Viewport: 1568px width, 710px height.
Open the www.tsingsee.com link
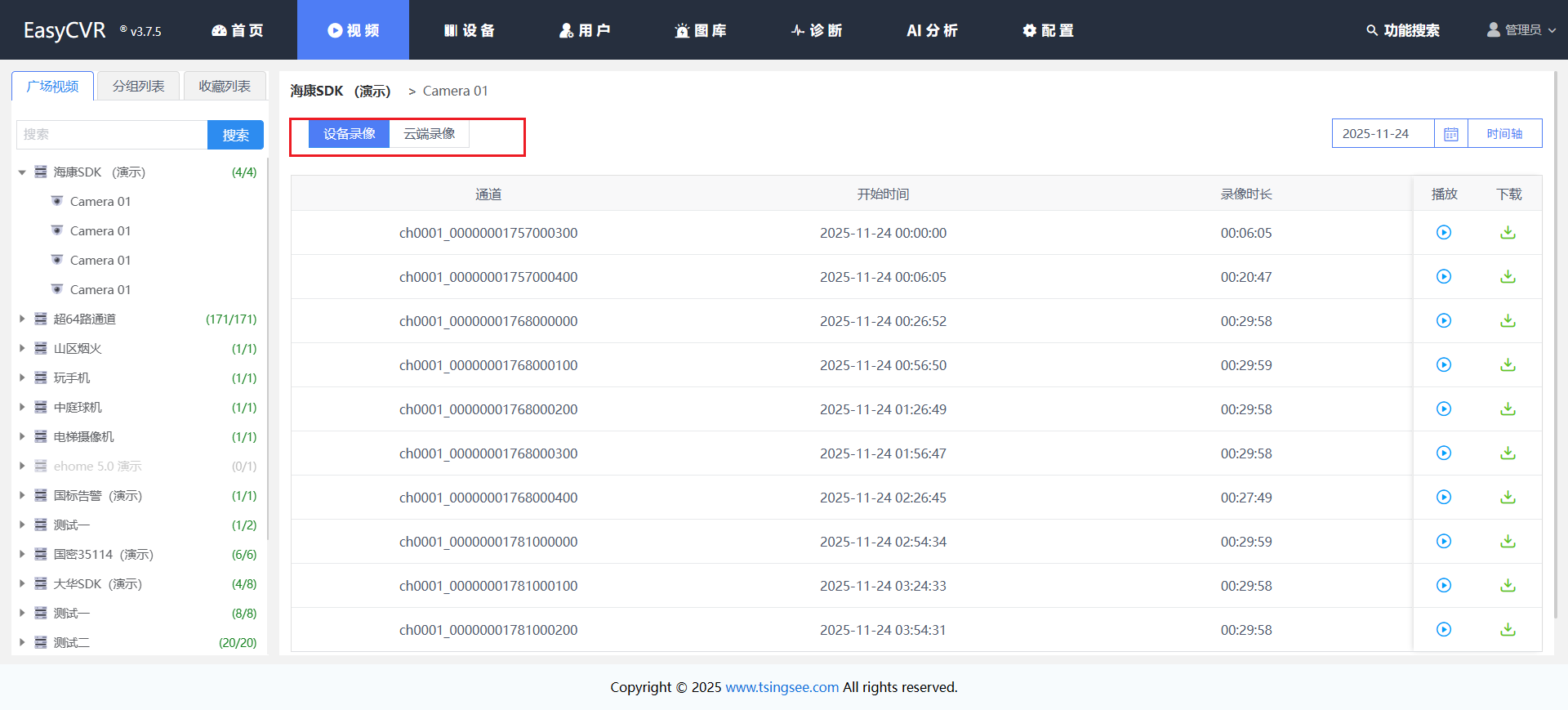click(782, 687)
